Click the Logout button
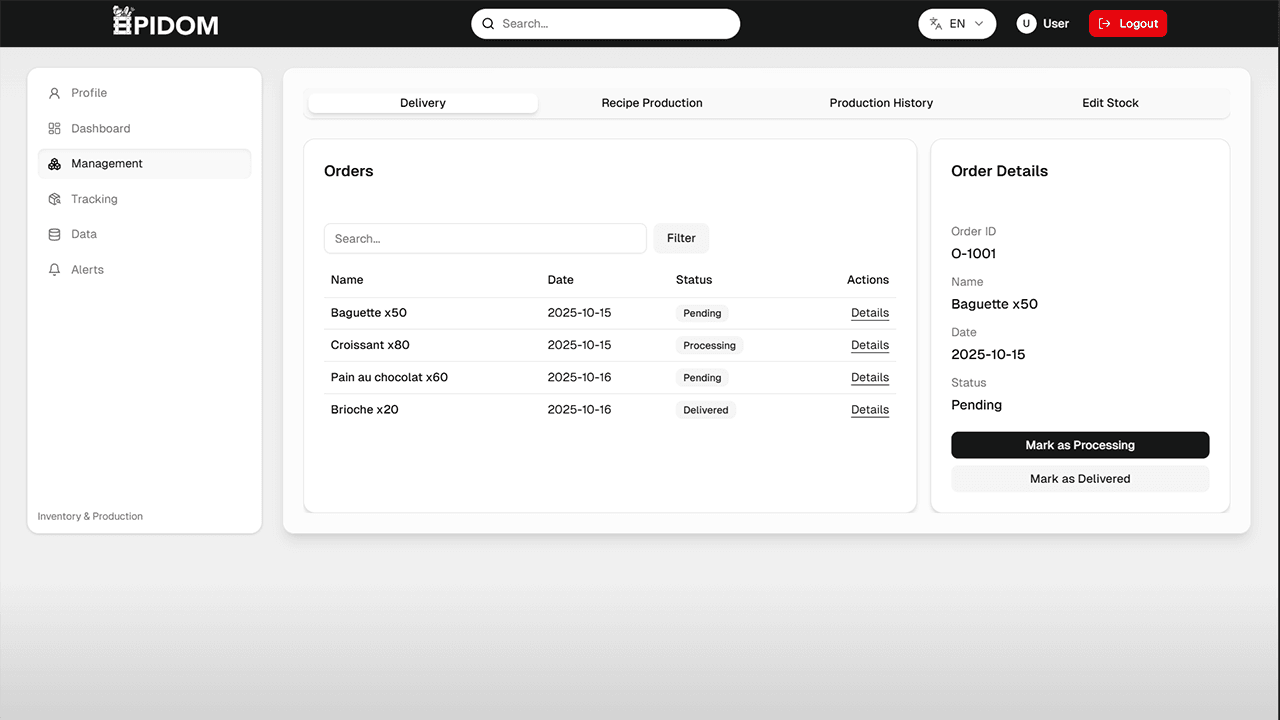The image size is (1280, 720). pyautogui.click(x=1128, y=23)
